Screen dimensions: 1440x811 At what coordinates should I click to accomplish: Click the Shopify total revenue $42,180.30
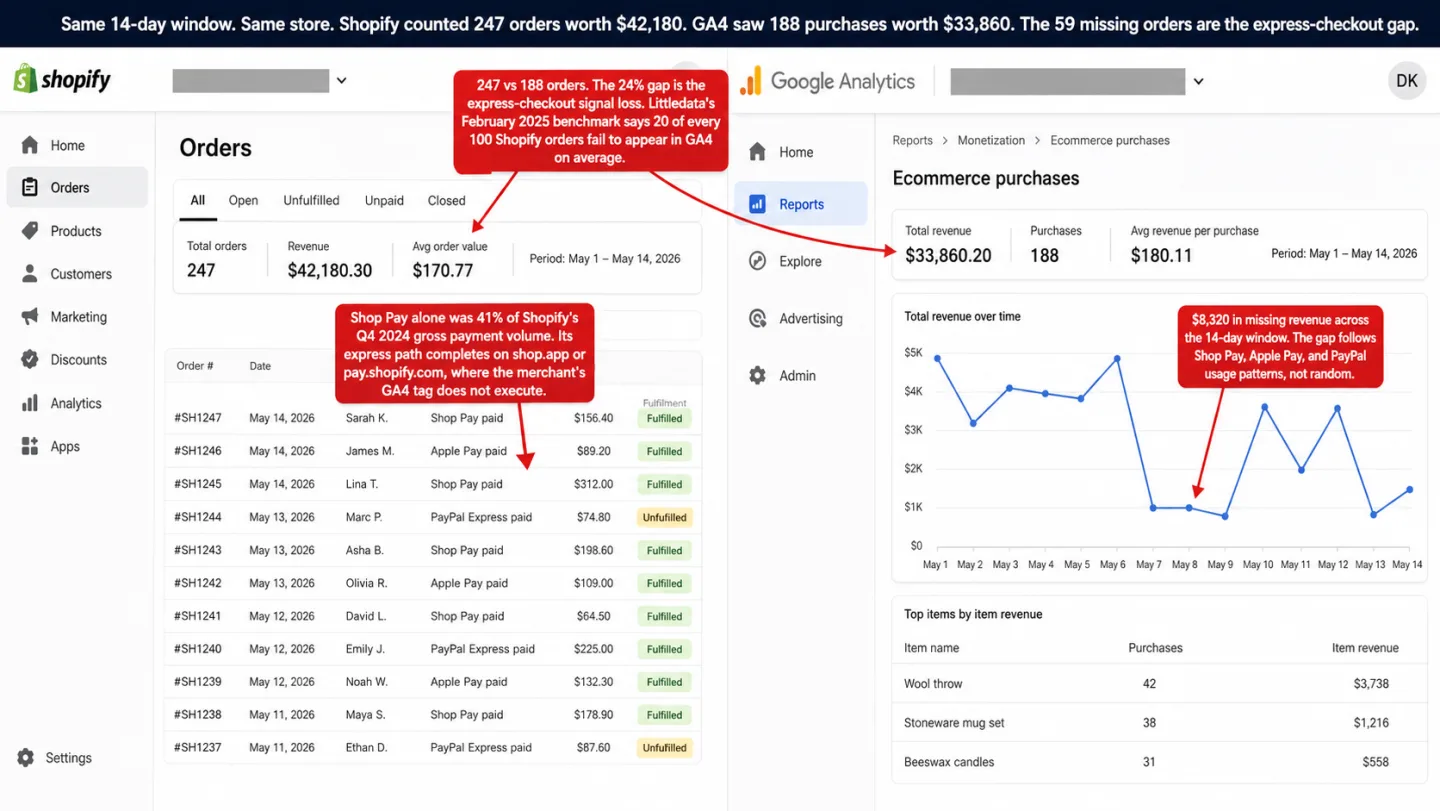330,270
